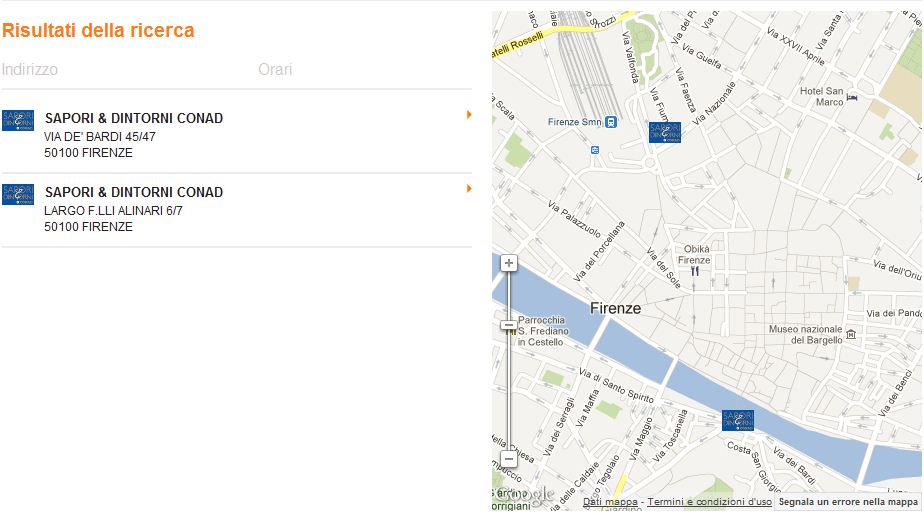Viewport: 924px width, 515px height.
Task: Open SAPORI & DINTORNI CONAD at Largo F.lli Alinari
Action: (134, 192)
